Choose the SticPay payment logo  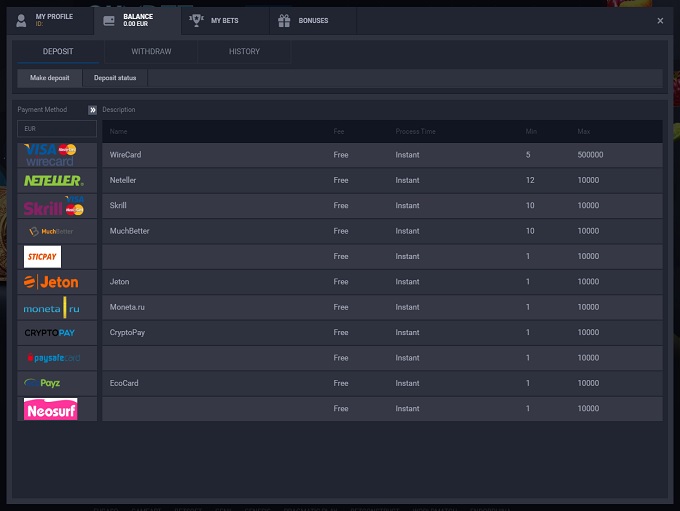pyautogui.click(x=43, y=257)
